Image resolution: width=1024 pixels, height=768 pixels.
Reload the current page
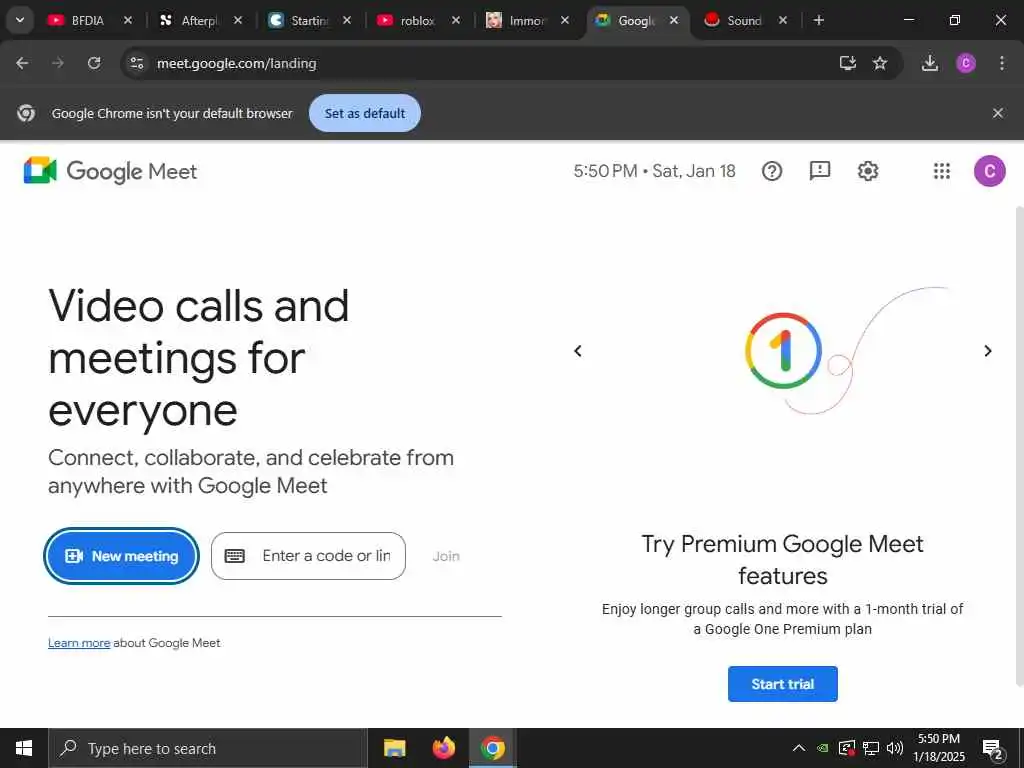(94, 63)
